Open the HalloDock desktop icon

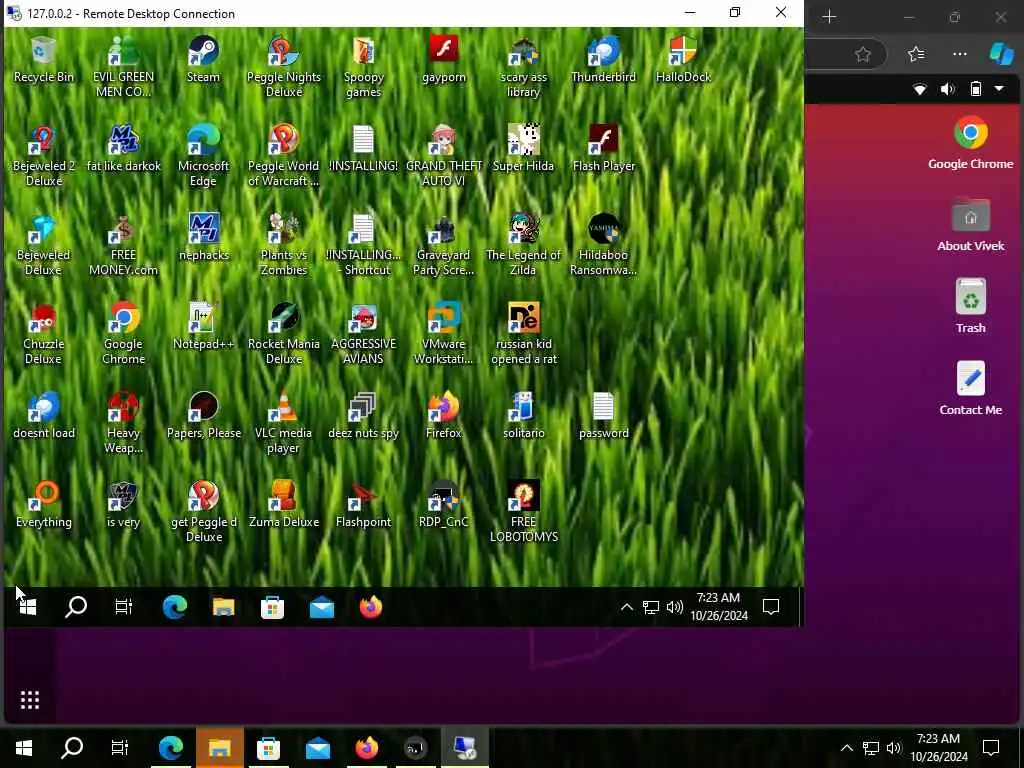coord(683,59)
